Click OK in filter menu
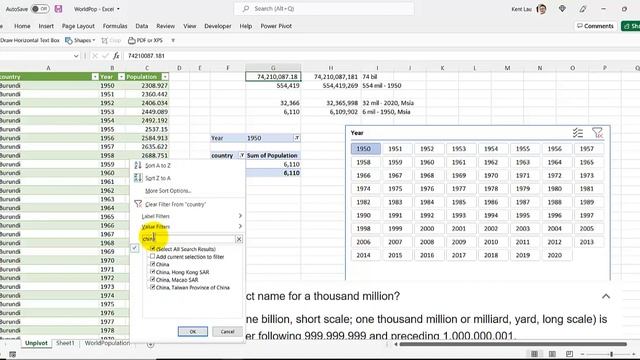The image size is (640, 360). click(x=193, y=331)
